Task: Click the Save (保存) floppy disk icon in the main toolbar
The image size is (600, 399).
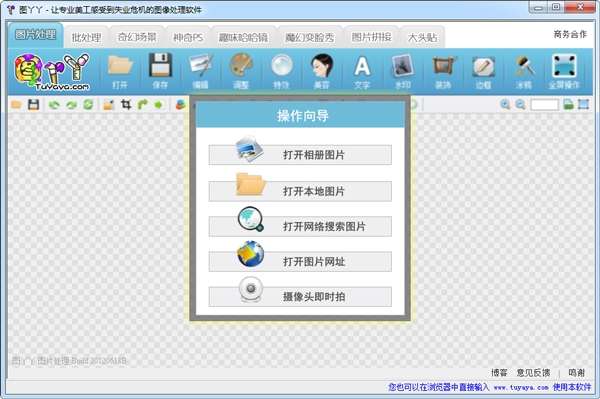Action: [160, 71]
